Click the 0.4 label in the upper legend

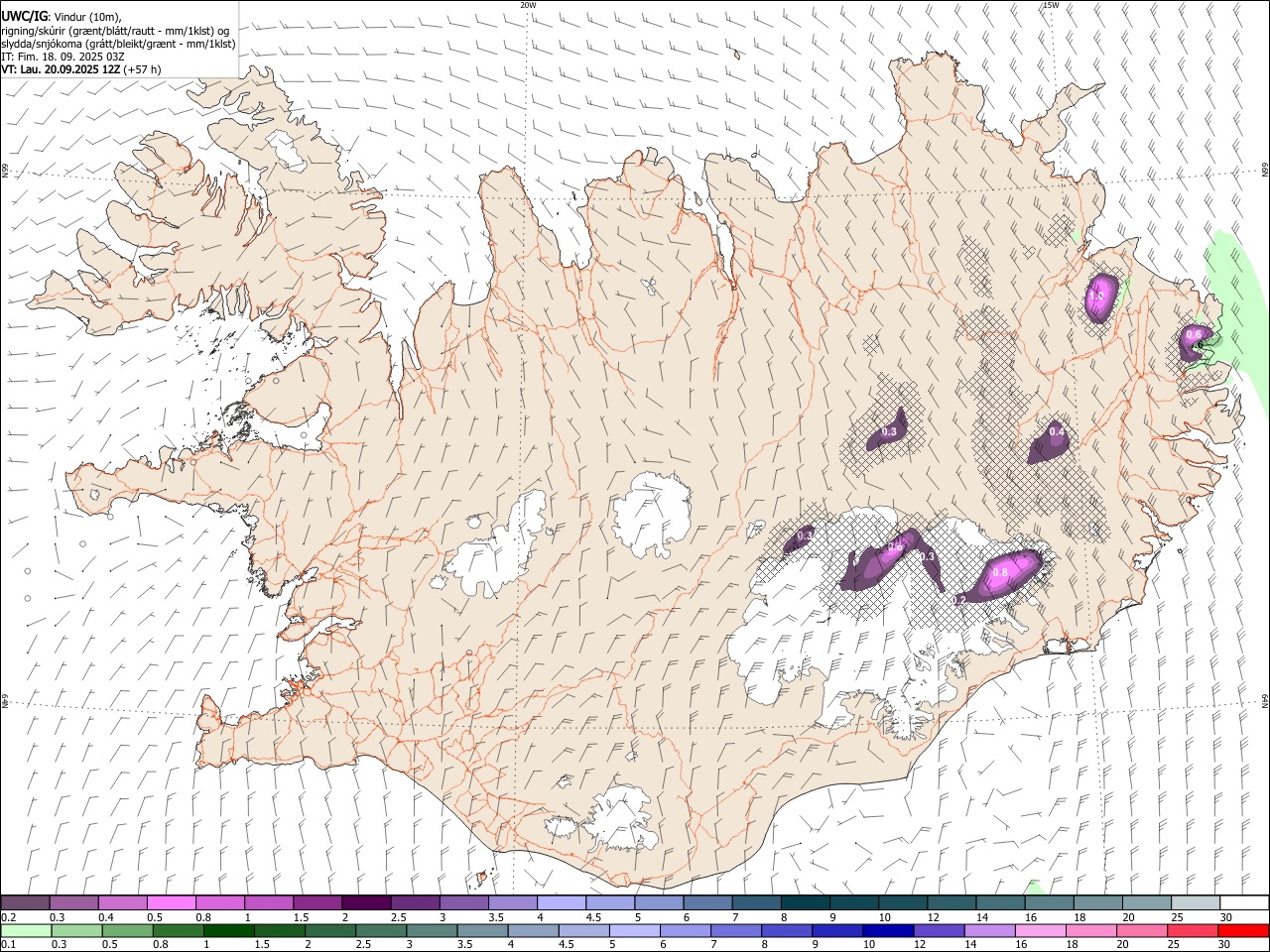coord(105,917)
